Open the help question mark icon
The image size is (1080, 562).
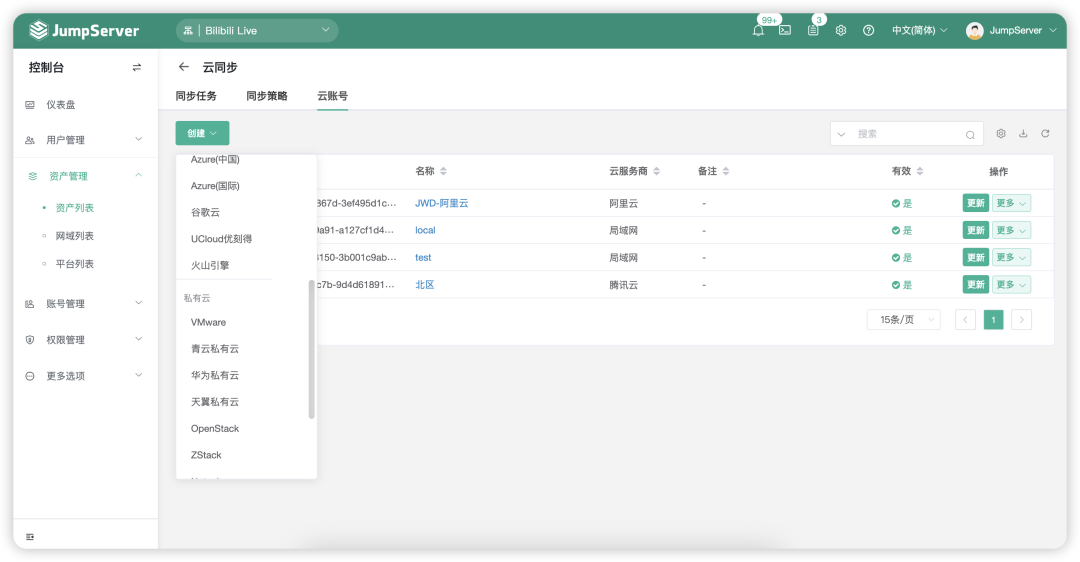click(869, 30)
